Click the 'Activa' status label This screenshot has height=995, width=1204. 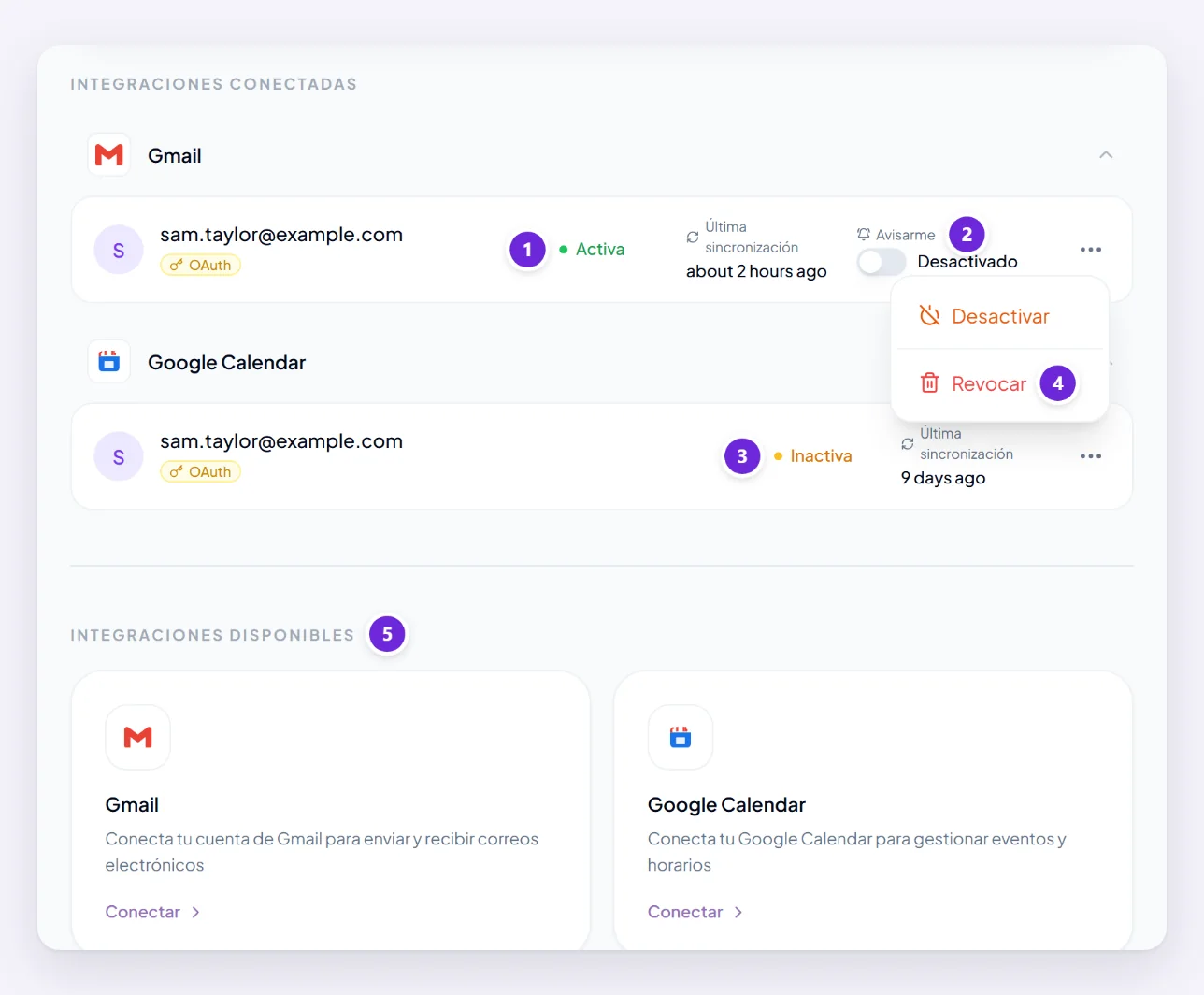[600, 250]
